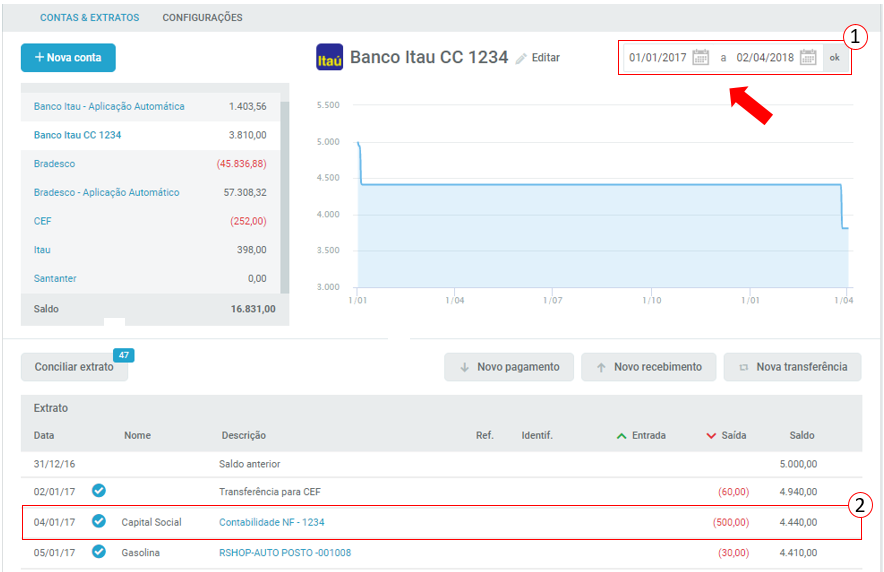Click the Entrada column header
This screenshot has height=572, width=884.
[648, 436]
